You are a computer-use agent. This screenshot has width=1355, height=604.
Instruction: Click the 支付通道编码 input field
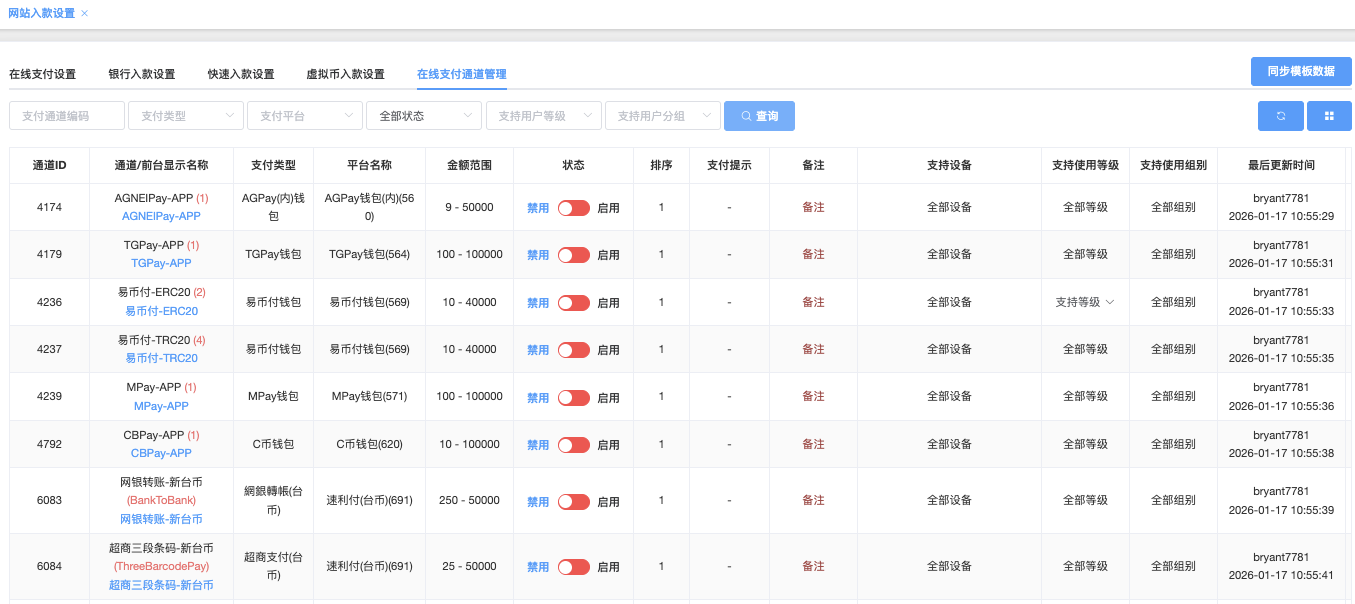pos(67,116)
